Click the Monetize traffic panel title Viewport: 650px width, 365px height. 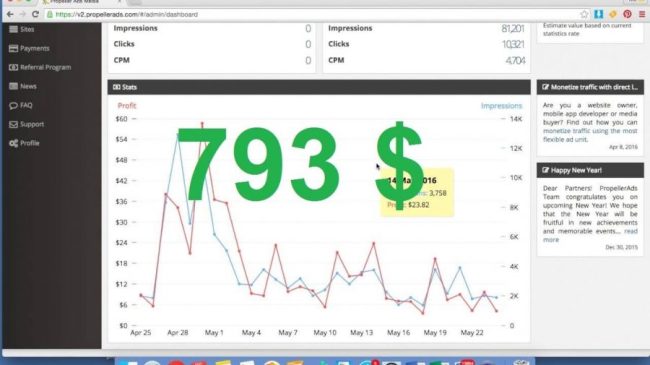pos(594,87)
